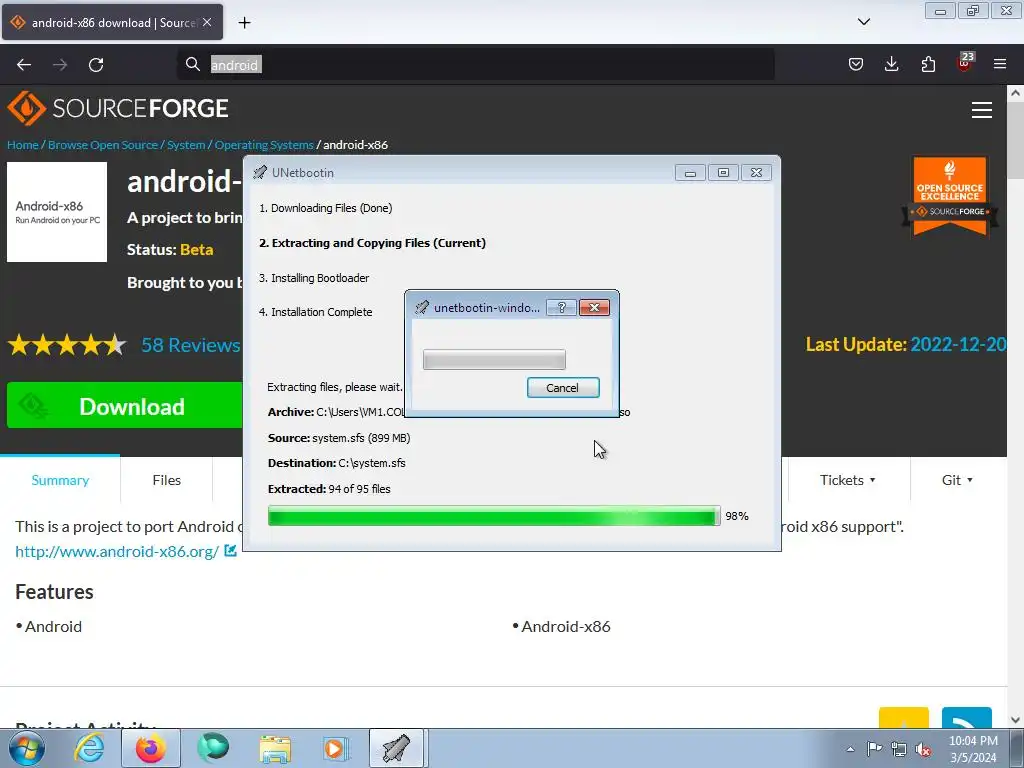
Task: Click the 'Downloading Files (Done)' step
Action: coord(326,208)
